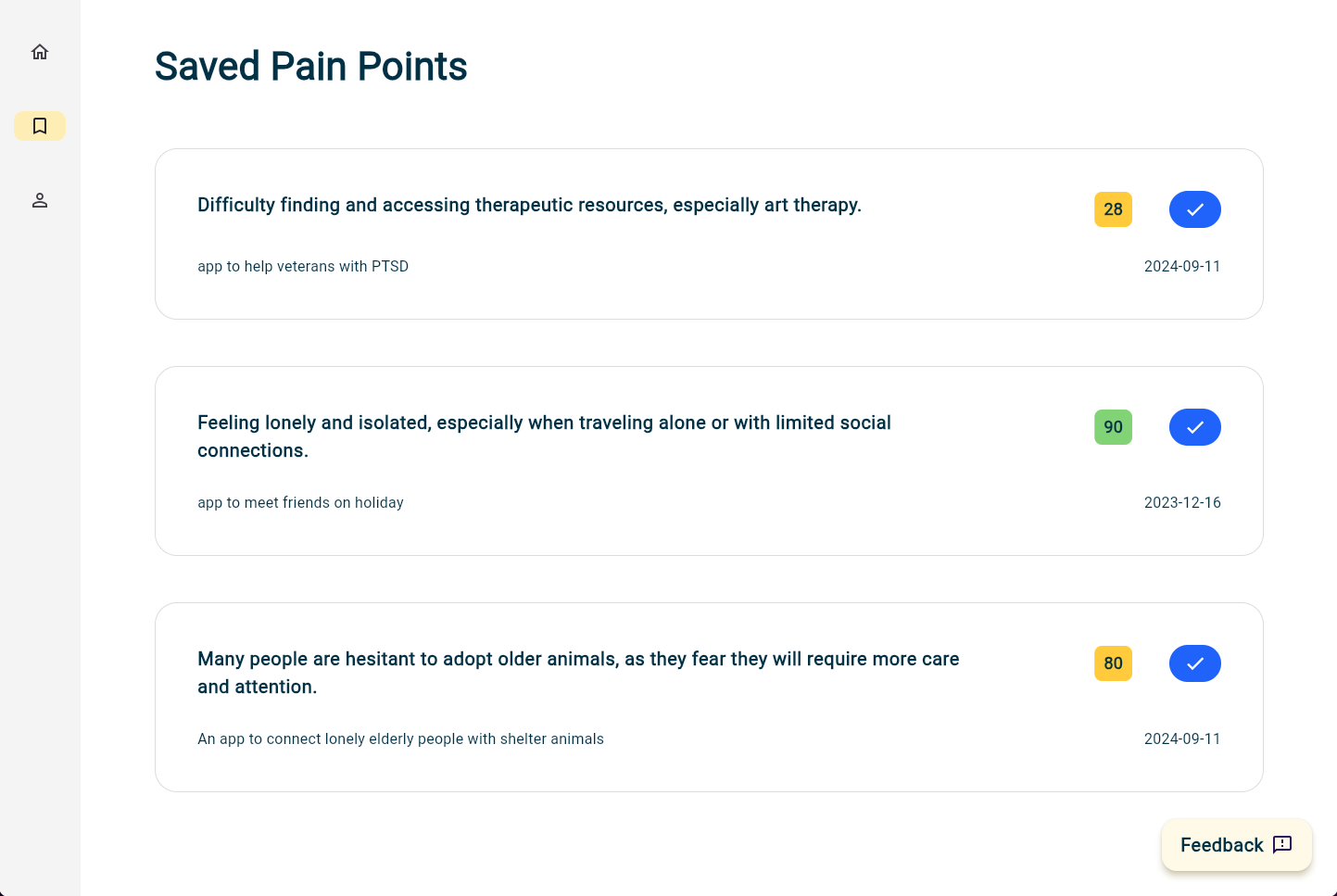Click the 'app to meet friends on holiday' subtitle
1337x896 pixels.
coord(300,502)
